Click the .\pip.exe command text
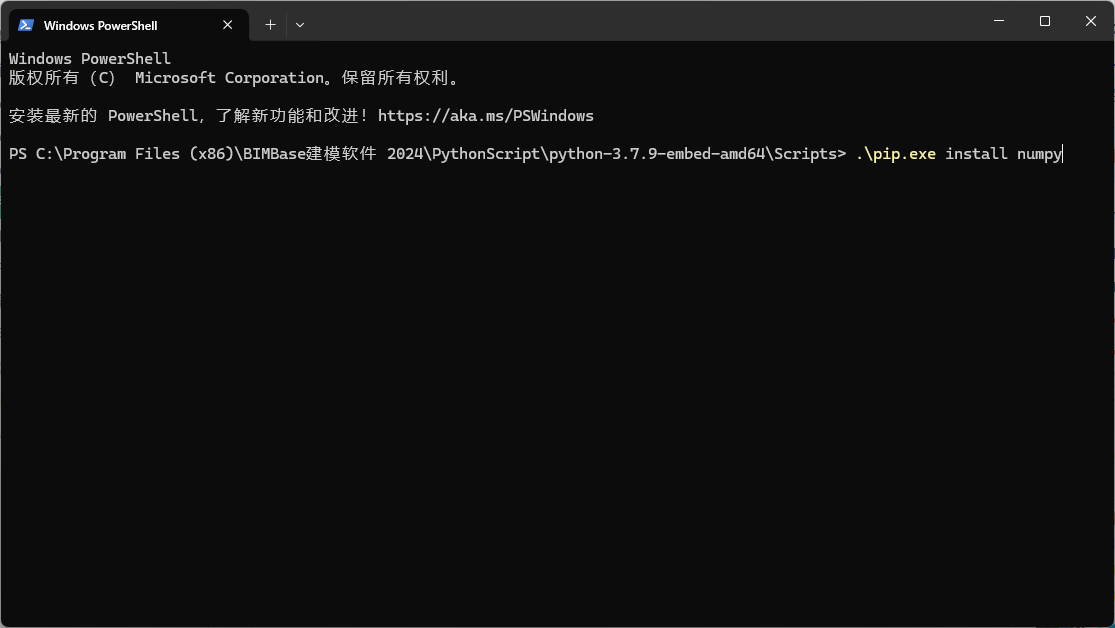The width and height of the screenshot is (1115, 628). coord(895,154)
